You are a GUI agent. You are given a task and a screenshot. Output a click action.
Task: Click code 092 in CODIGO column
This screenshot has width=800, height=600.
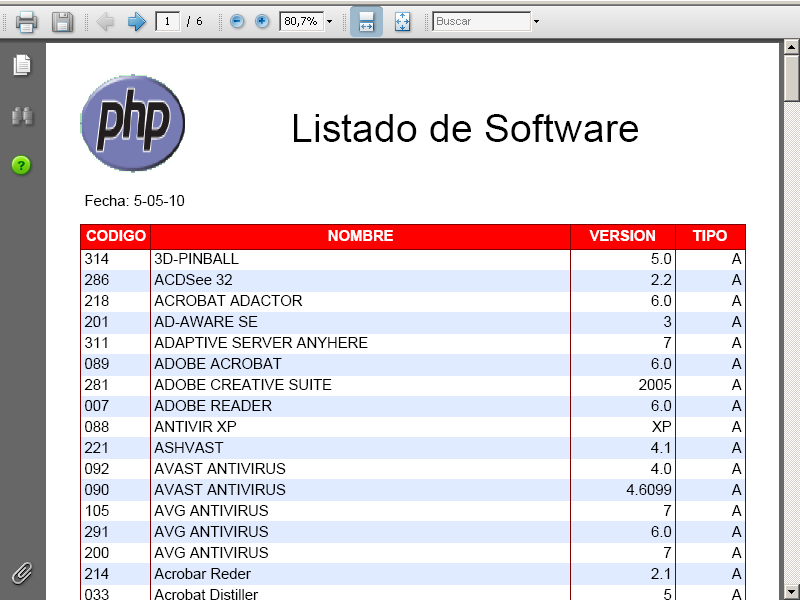pos(96,468)
